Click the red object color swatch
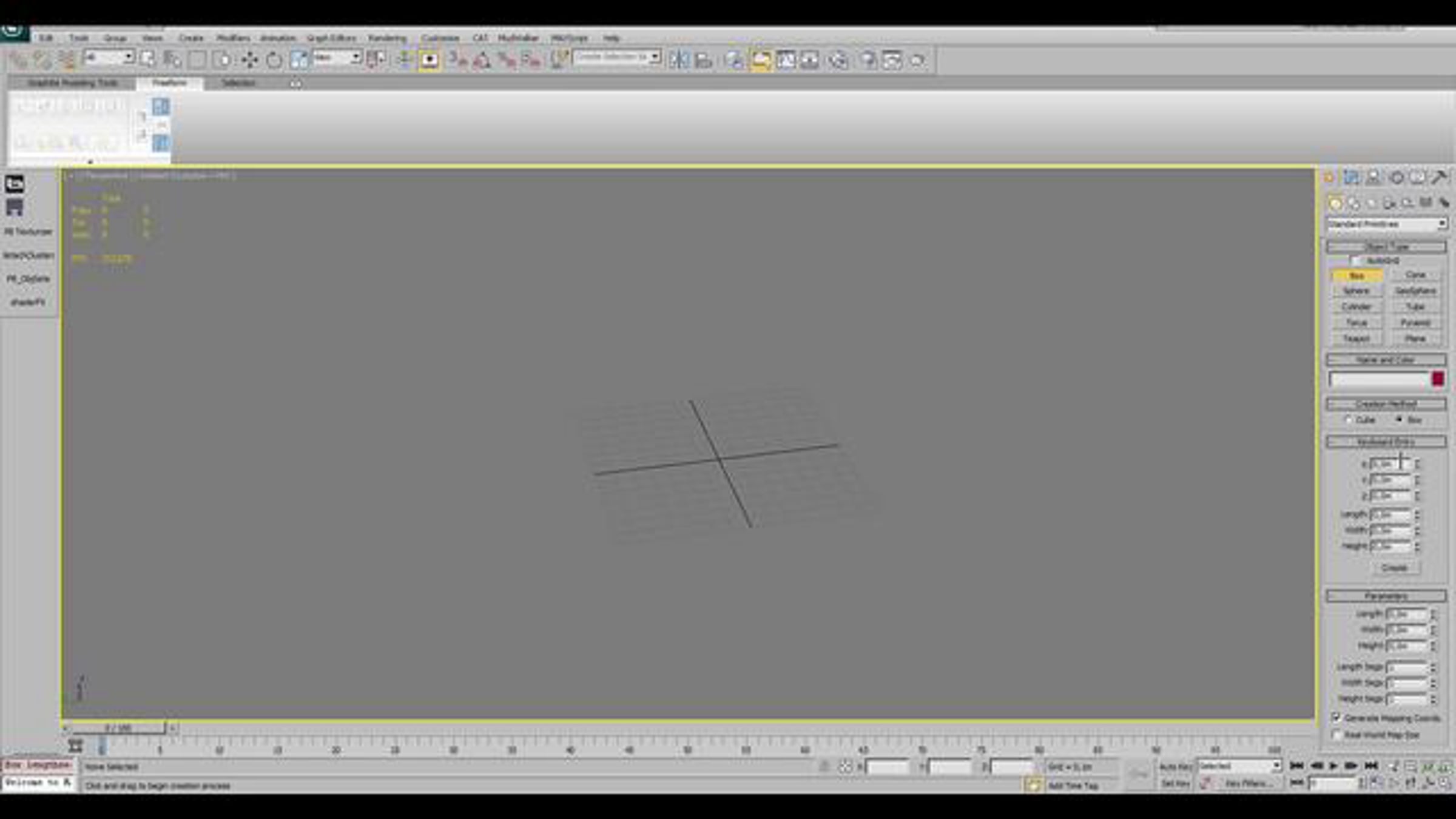1456x819 pixels. pyautogui.click(x=1437, y=379)
